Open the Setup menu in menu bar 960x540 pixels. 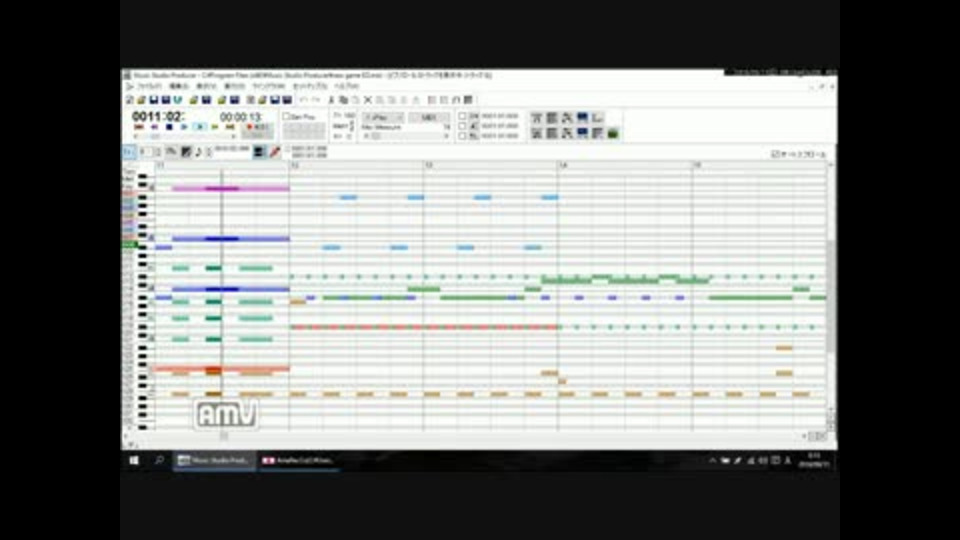click(310, 86)
